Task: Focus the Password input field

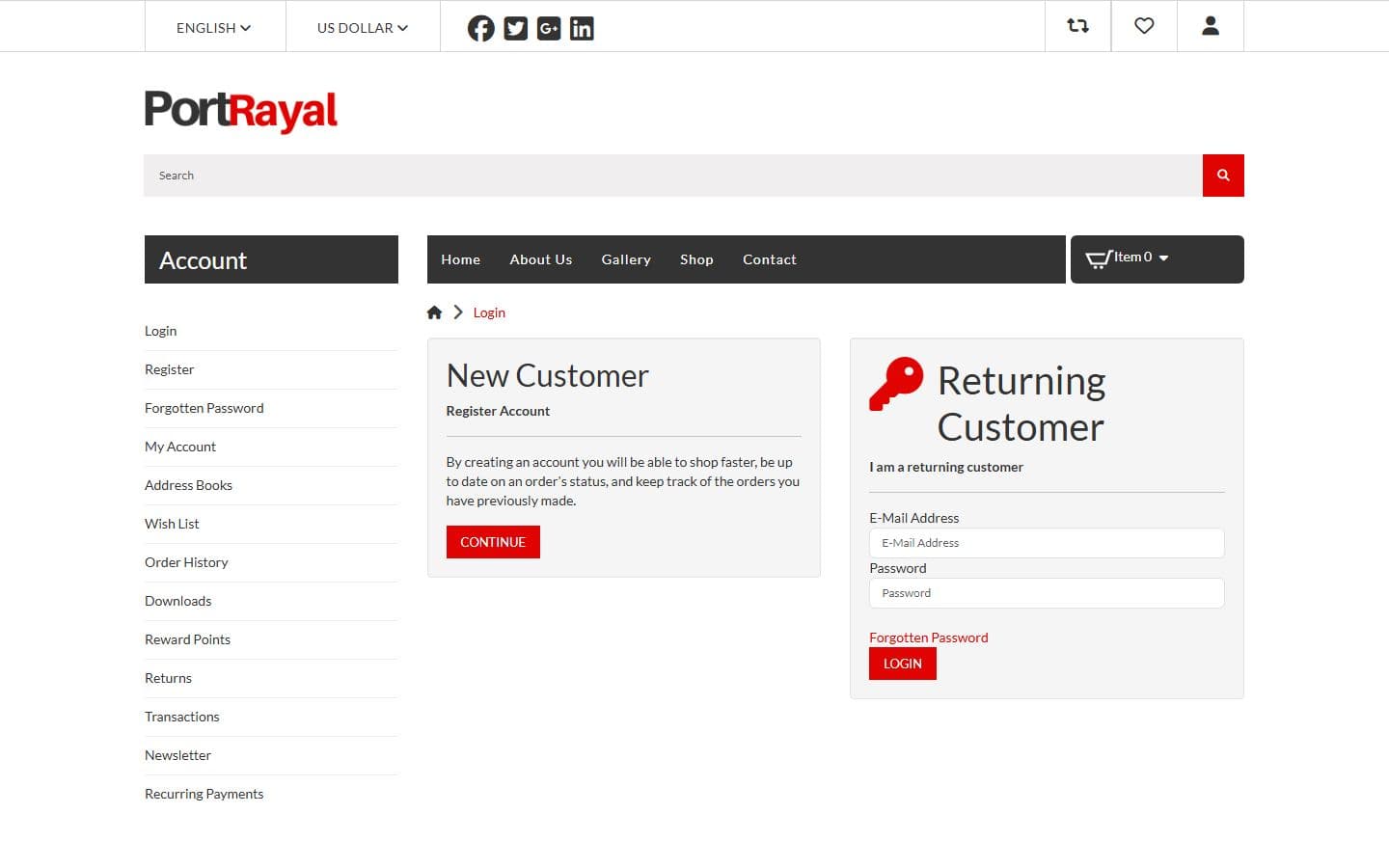Action: 1047,593
